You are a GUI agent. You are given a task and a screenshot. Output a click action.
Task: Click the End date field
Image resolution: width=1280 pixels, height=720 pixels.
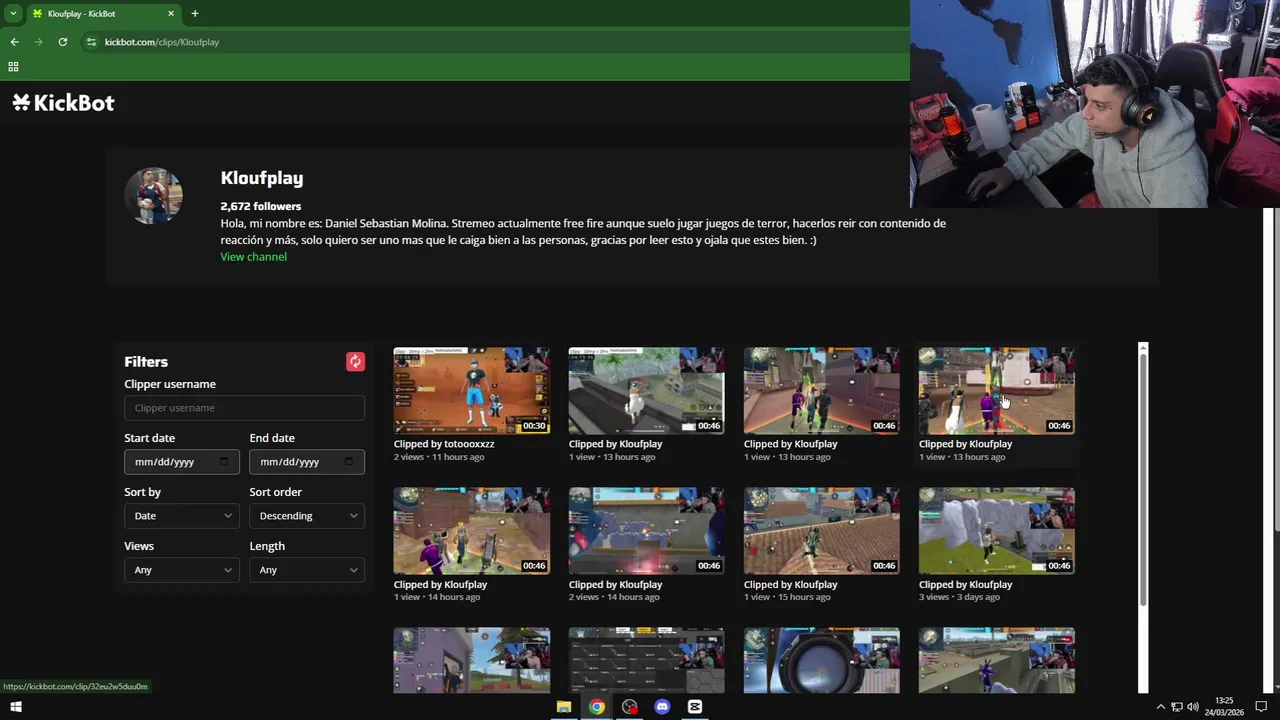tap(307, 462)
